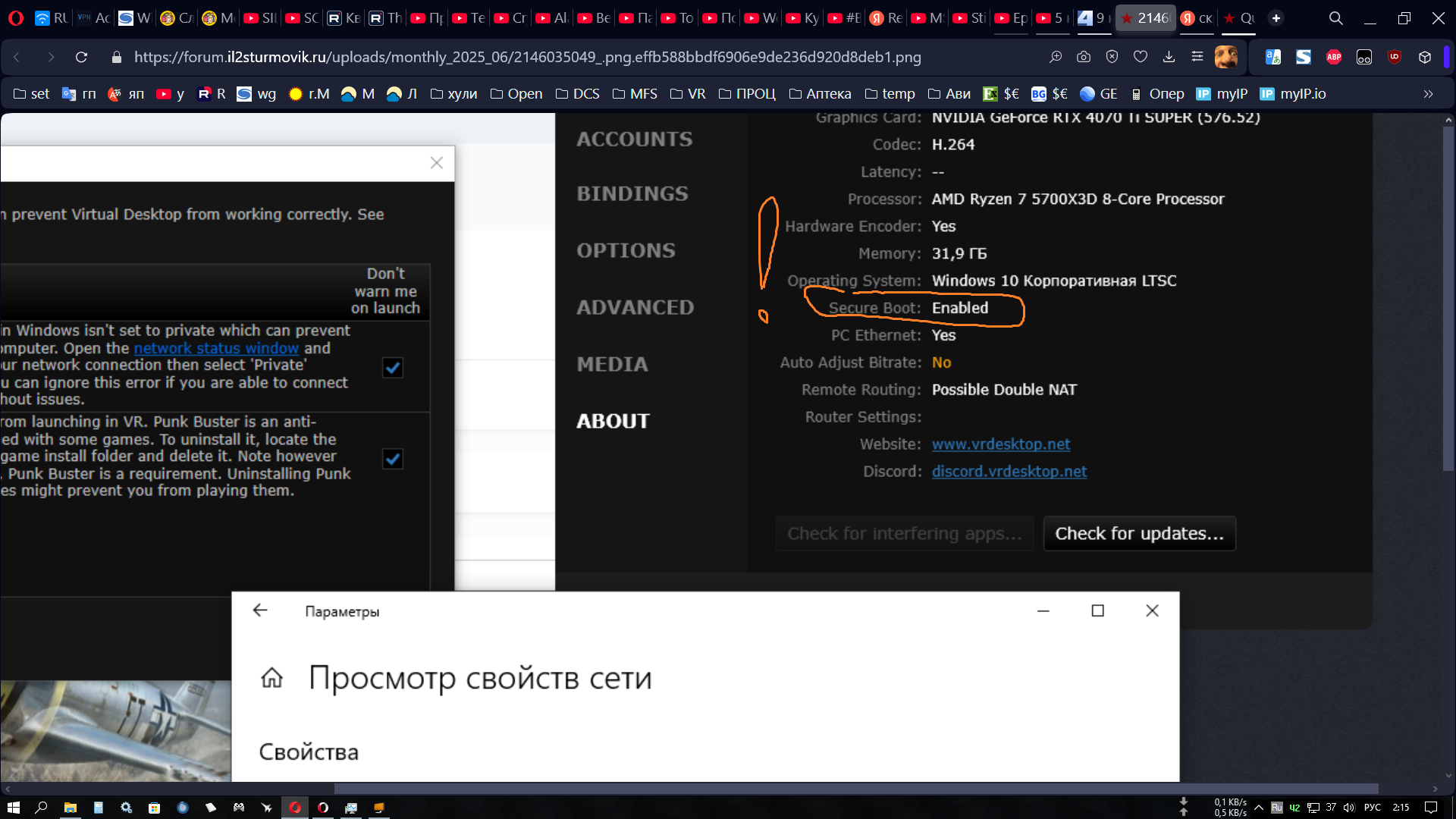Open the extensions cube menu
1456x819 pixels.
pyautogui.click(x=1425, y=57)
